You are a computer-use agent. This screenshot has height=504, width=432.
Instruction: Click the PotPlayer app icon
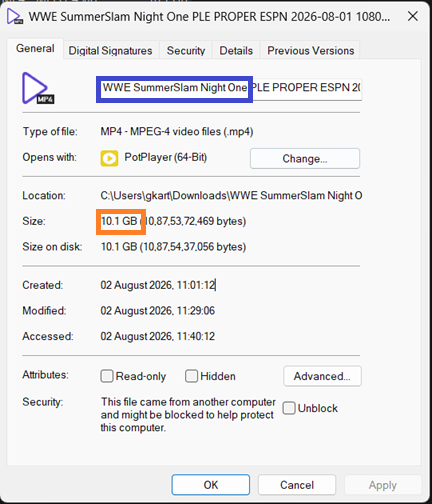pyautogui.click(x=109, y=158)
